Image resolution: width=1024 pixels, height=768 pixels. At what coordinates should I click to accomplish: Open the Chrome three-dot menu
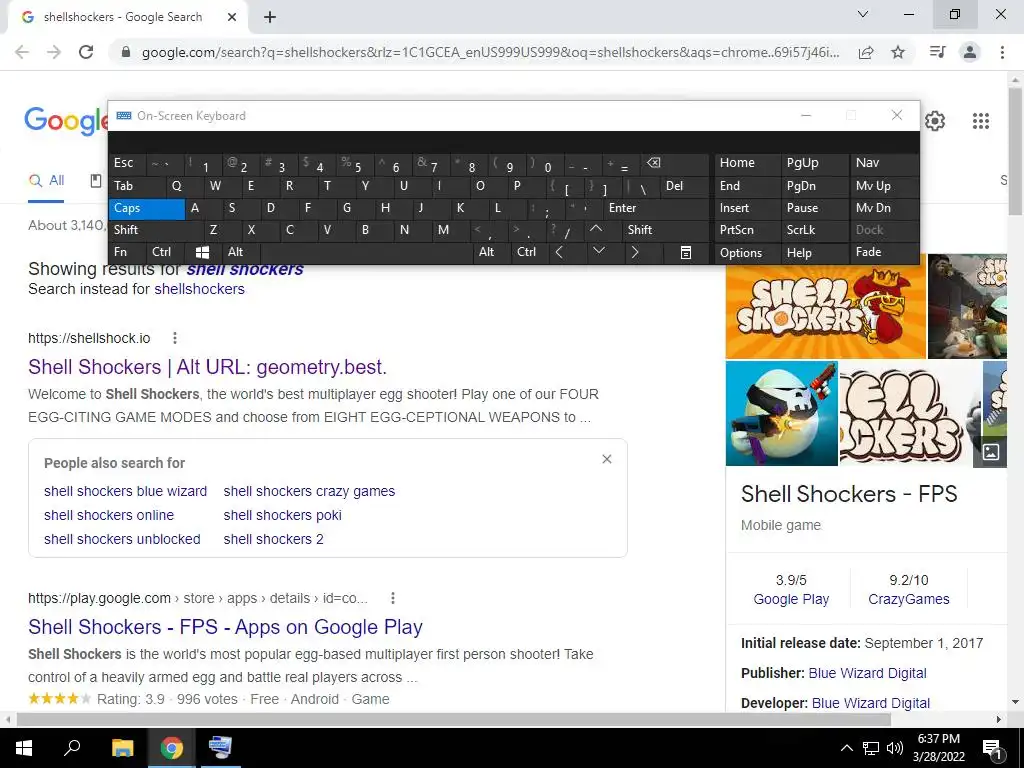pos(1002,52)
